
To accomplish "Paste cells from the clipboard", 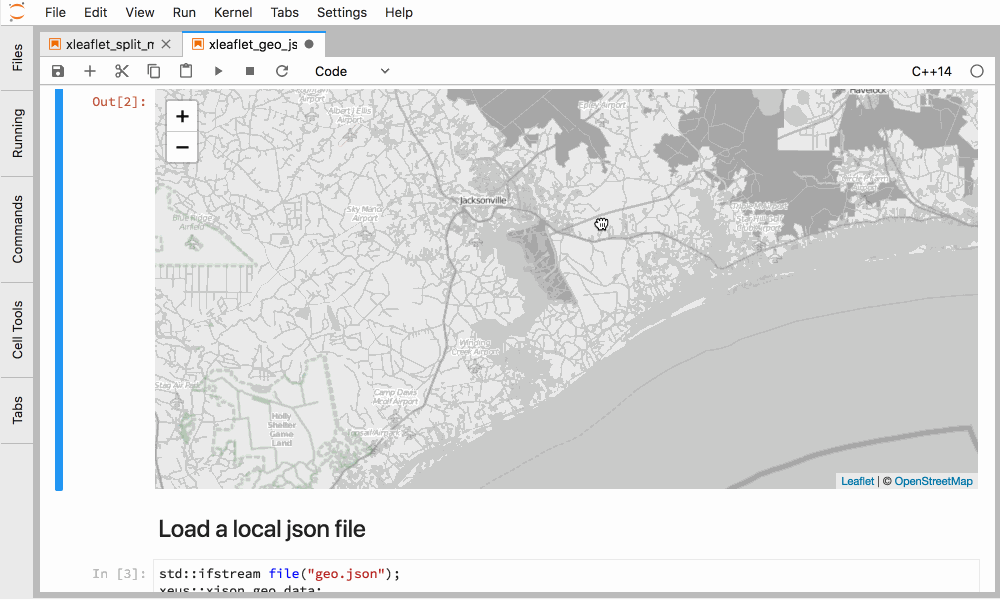I will click(186, 71).
